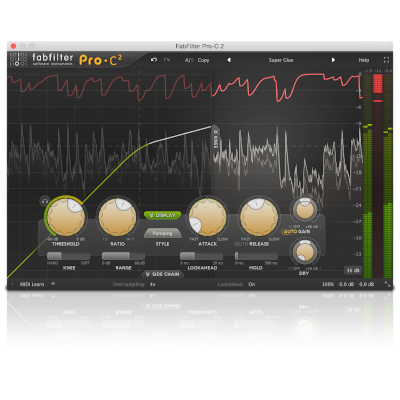Select the previous preset arrow
Image resolution: width=400 pixels, height=400 pixels.
coord(229,60)
